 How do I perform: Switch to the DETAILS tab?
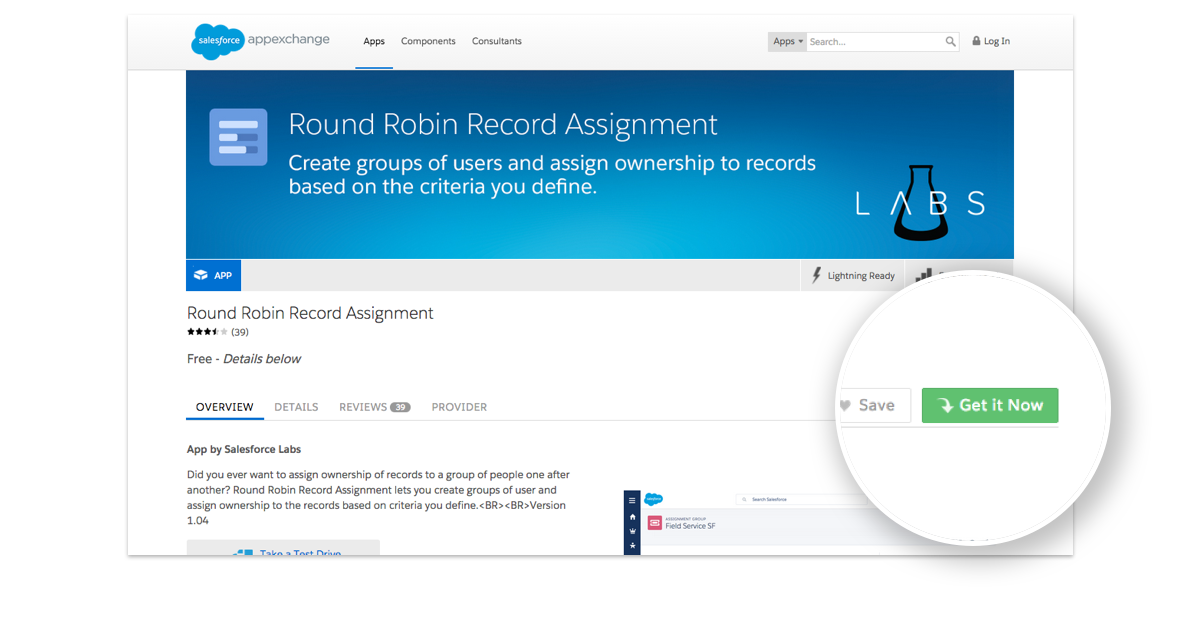click(x=296, y=407)
